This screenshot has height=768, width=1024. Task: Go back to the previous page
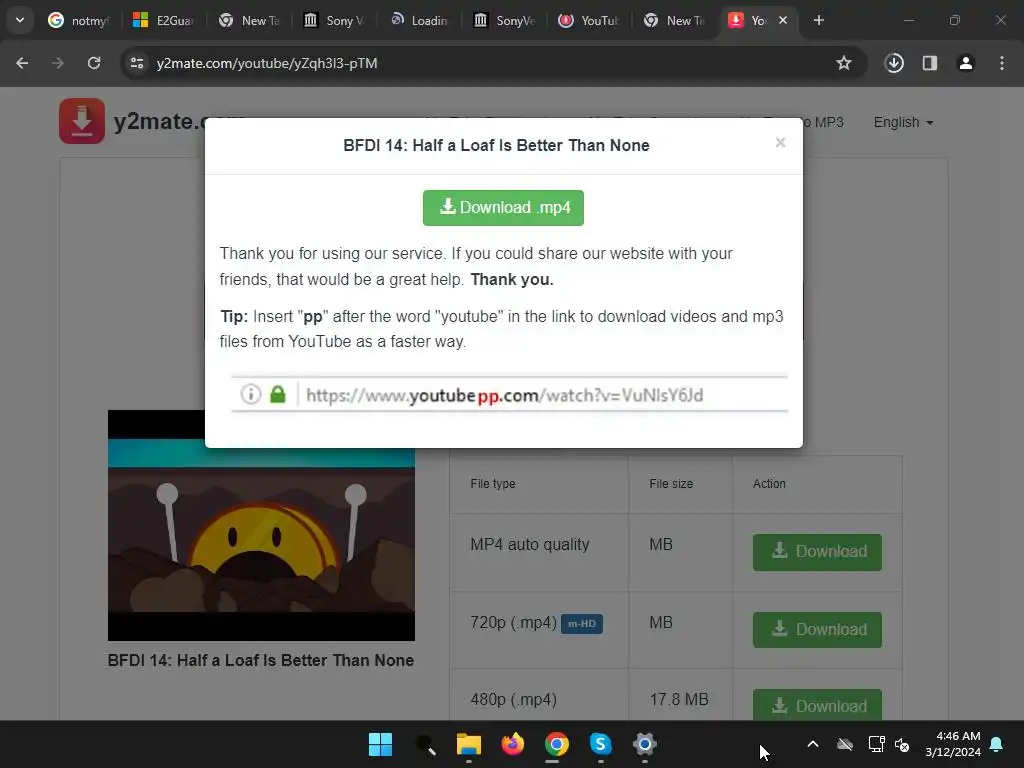coord(22,63)
